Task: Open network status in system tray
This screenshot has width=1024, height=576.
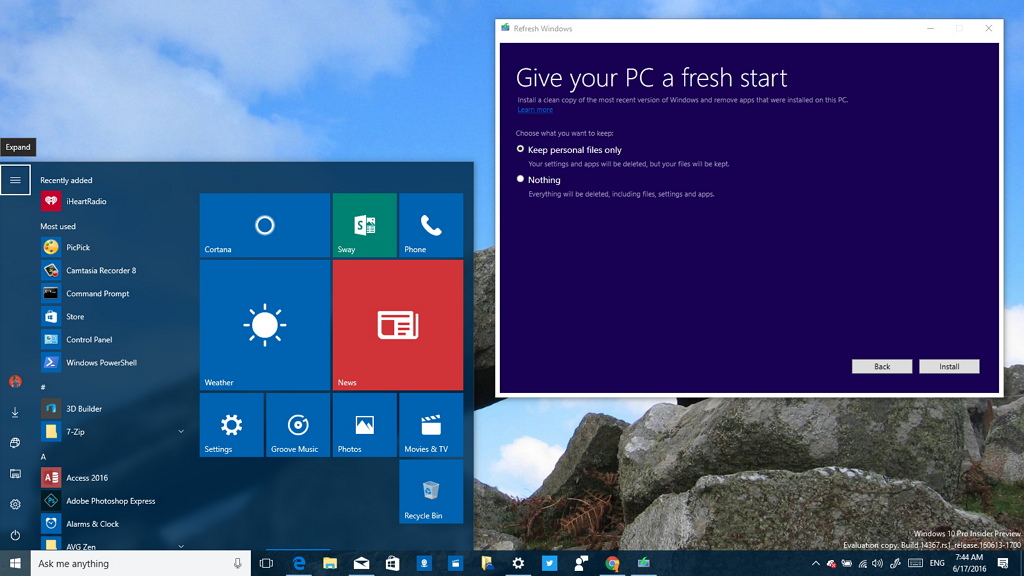Action: pos(863,563)
